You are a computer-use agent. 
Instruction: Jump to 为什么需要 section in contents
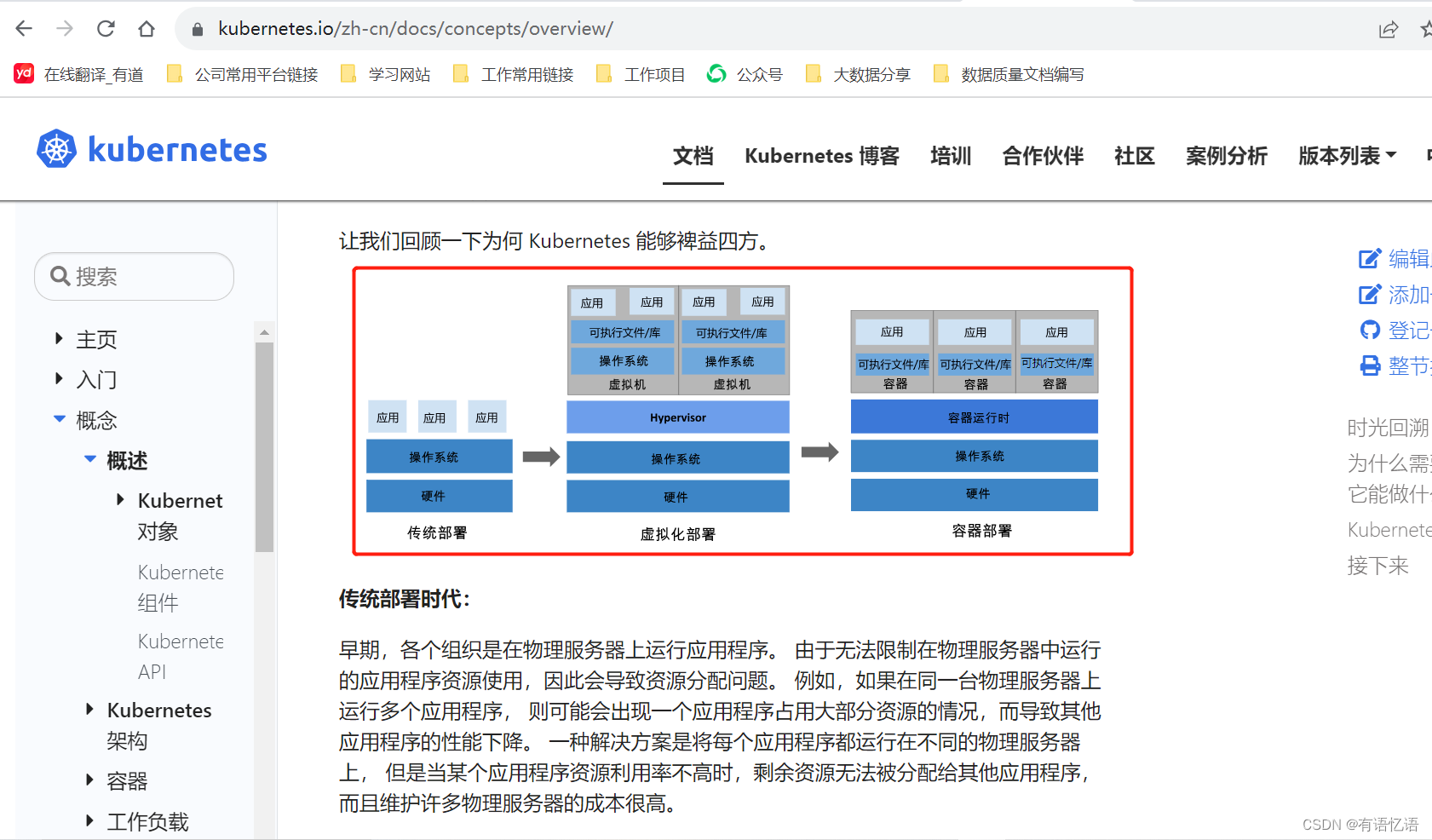point(1389,463)
